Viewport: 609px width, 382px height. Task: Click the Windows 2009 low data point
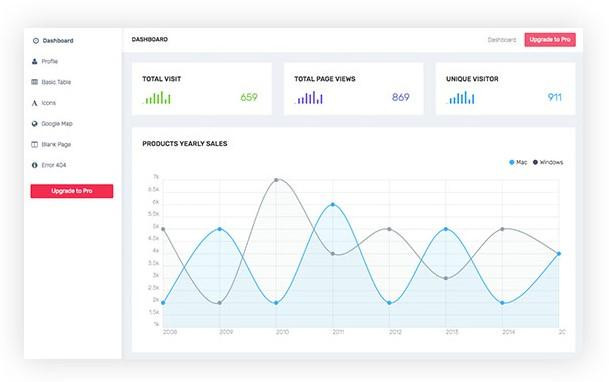pyautogui.click(x=220, y=303)
